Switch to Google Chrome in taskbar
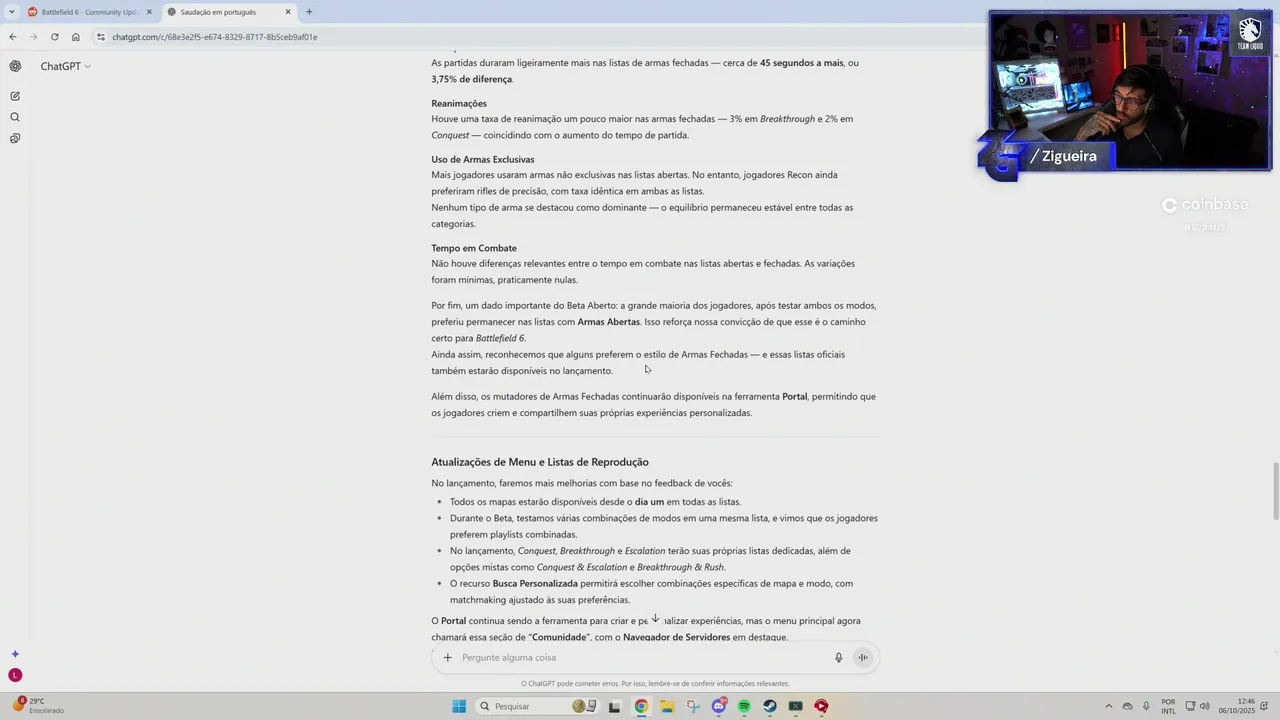This screenshot has width=1280, height=720. [641, 706]
